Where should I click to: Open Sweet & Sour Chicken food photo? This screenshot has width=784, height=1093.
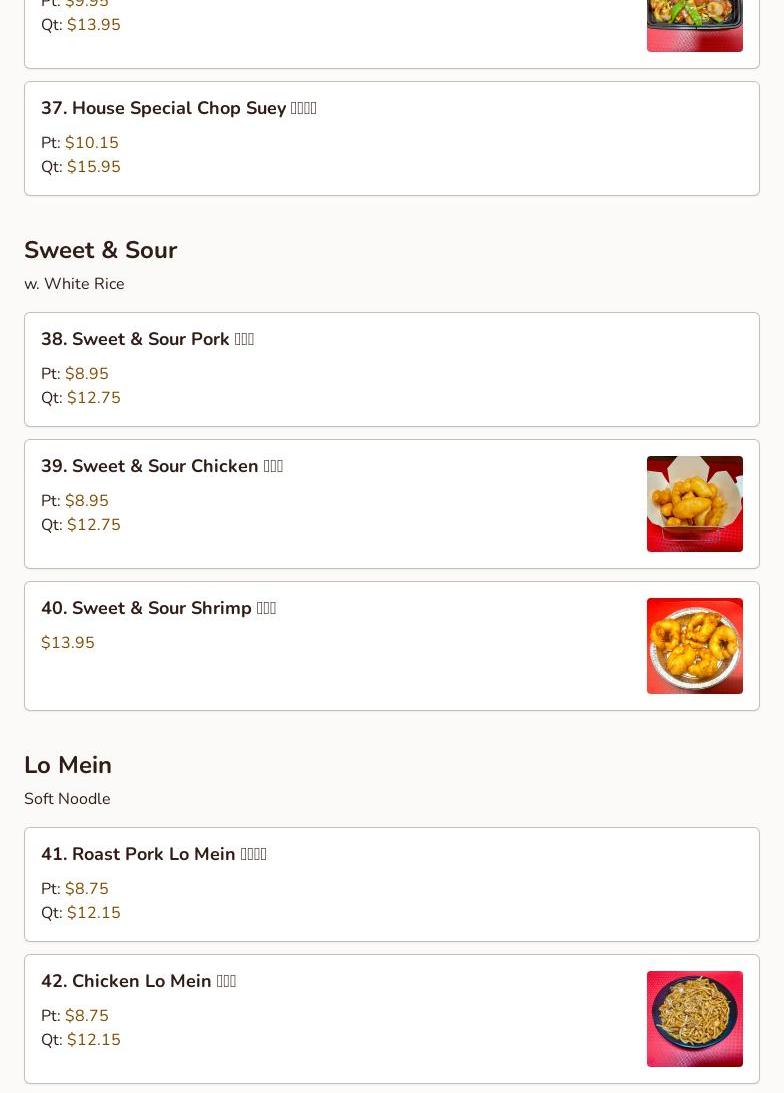click(694, 503)
